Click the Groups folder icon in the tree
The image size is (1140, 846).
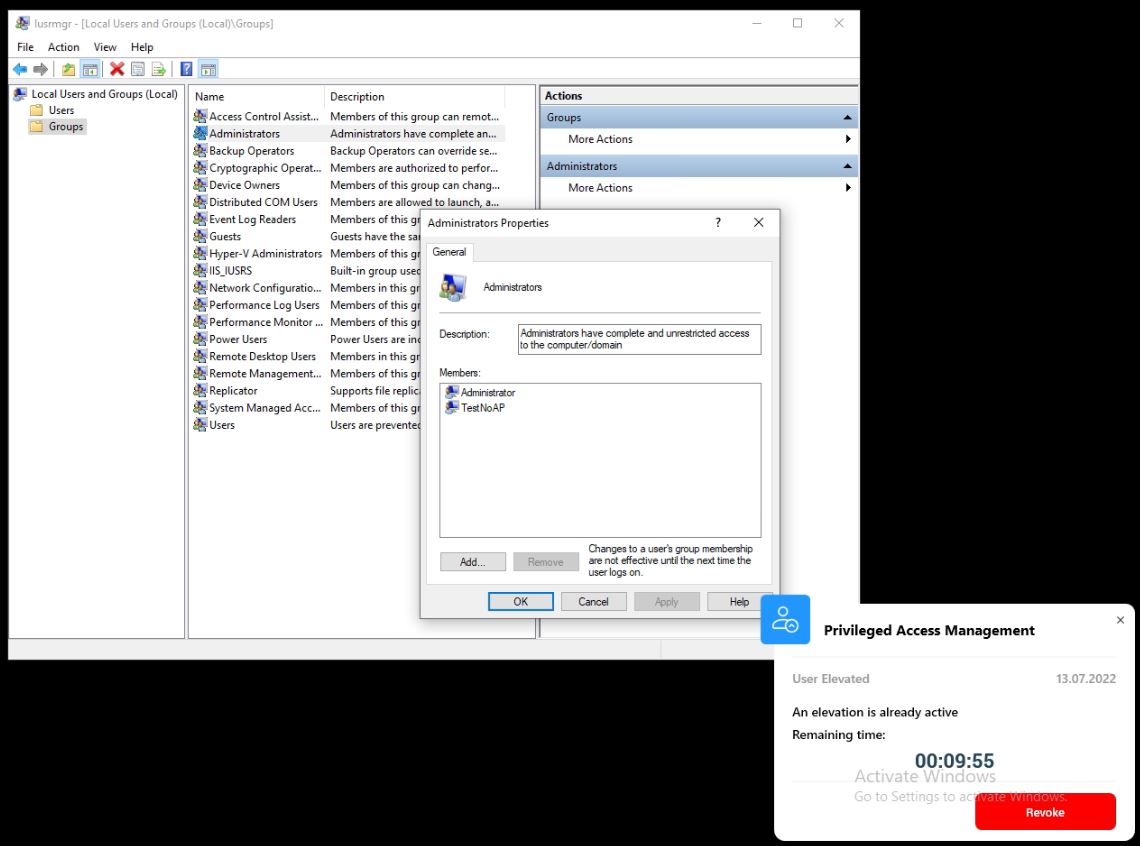(36, 126)
